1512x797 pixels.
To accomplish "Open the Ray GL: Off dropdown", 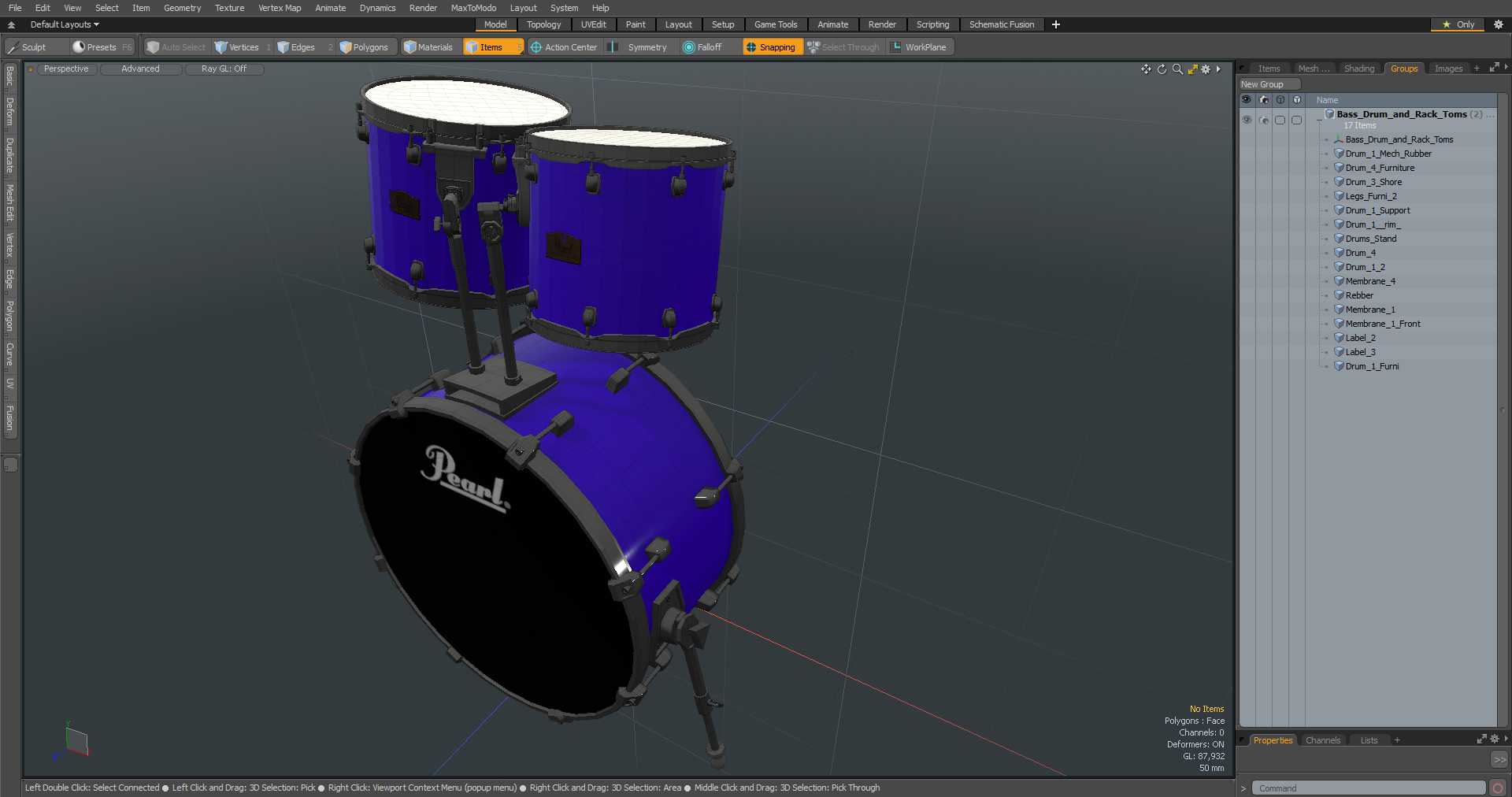I will [224, 69].
